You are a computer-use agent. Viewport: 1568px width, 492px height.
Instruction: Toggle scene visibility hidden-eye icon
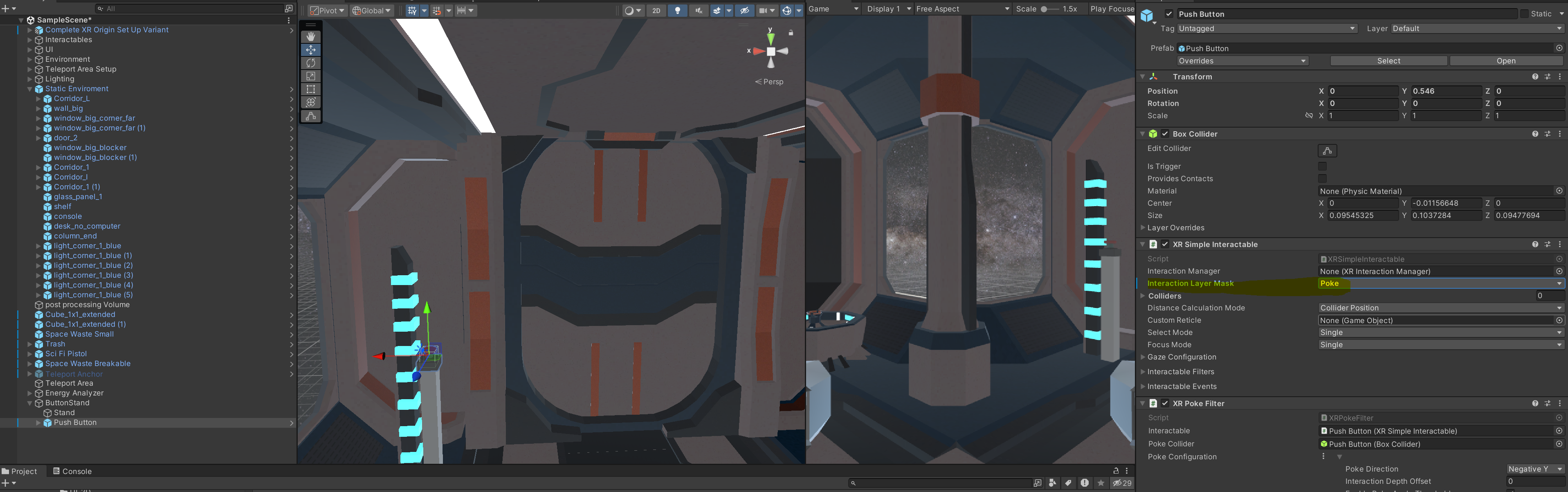744,10
